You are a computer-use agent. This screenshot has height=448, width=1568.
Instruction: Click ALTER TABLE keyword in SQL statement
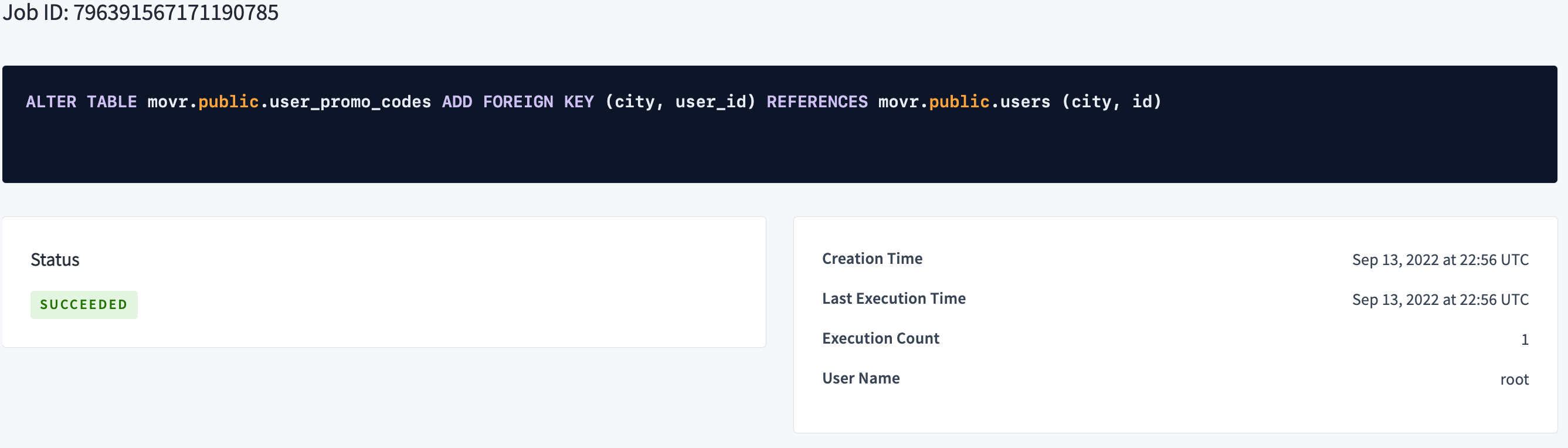81,101
